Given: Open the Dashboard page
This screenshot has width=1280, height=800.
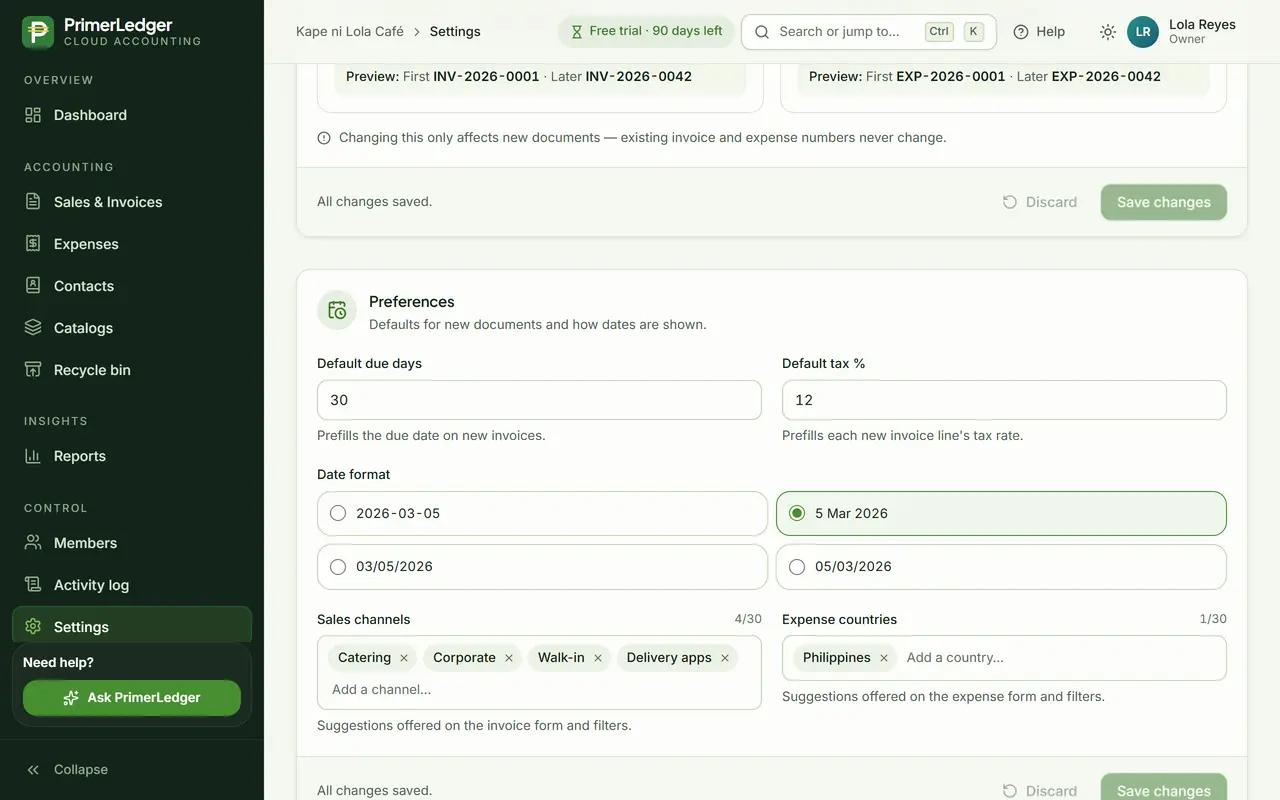Looking at the screenshot, I should coord(132,115).
